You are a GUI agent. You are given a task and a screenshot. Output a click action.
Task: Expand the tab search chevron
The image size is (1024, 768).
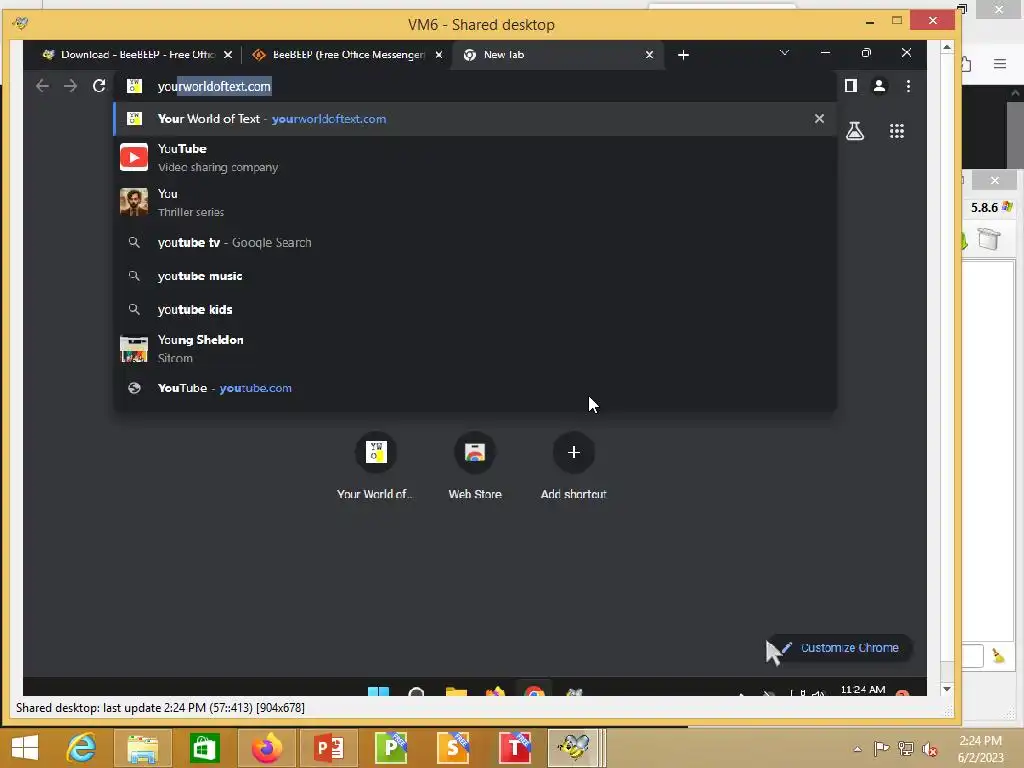point(784,52)
